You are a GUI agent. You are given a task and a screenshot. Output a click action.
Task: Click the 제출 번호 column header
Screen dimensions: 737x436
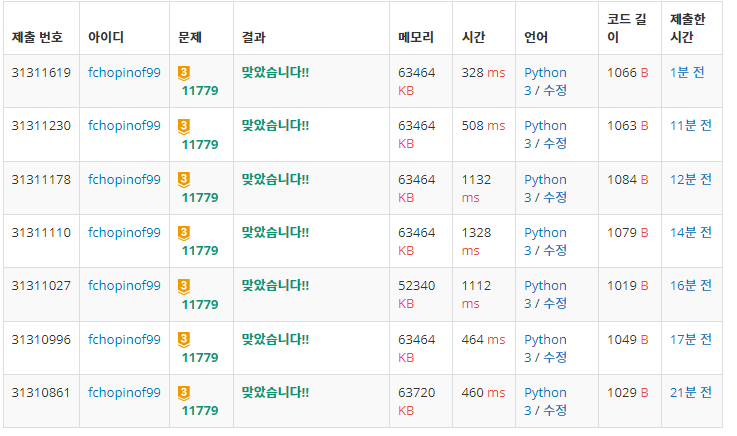[37, 37]
